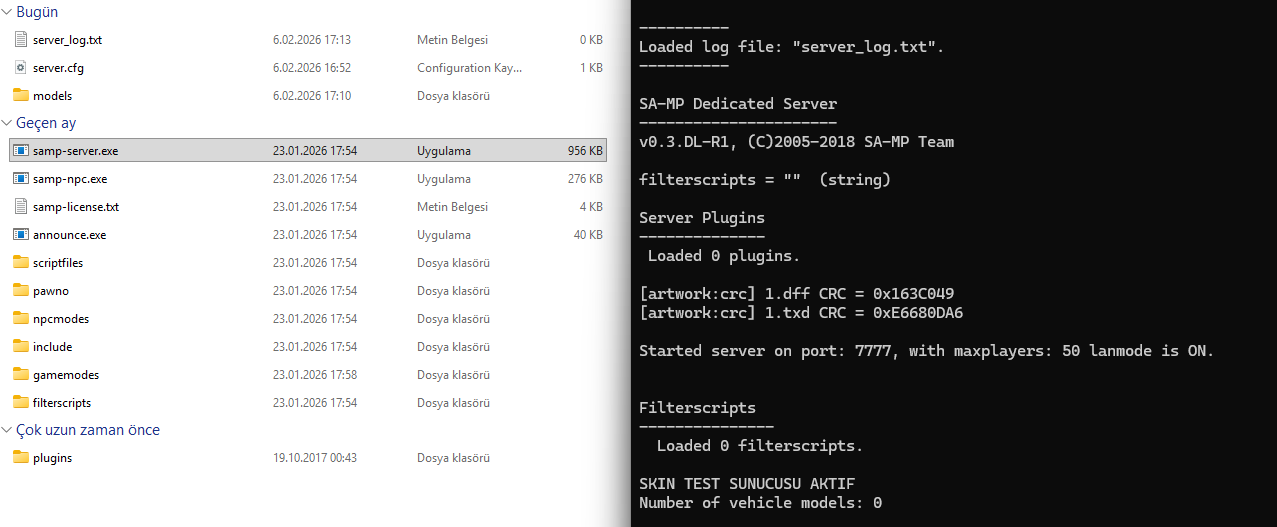
Task: Select the npcmodes folder name
Action: click(61, 319)
